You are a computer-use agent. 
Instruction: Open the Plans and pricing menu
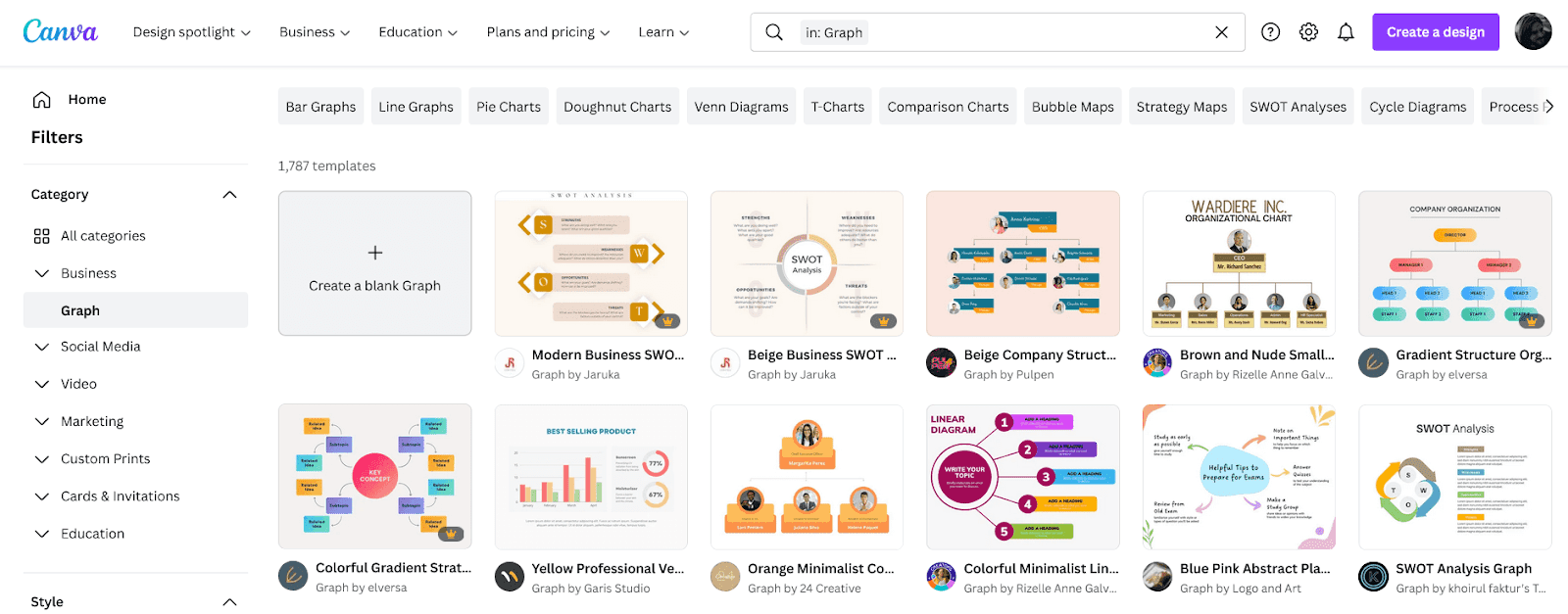[x=548, y=32]
